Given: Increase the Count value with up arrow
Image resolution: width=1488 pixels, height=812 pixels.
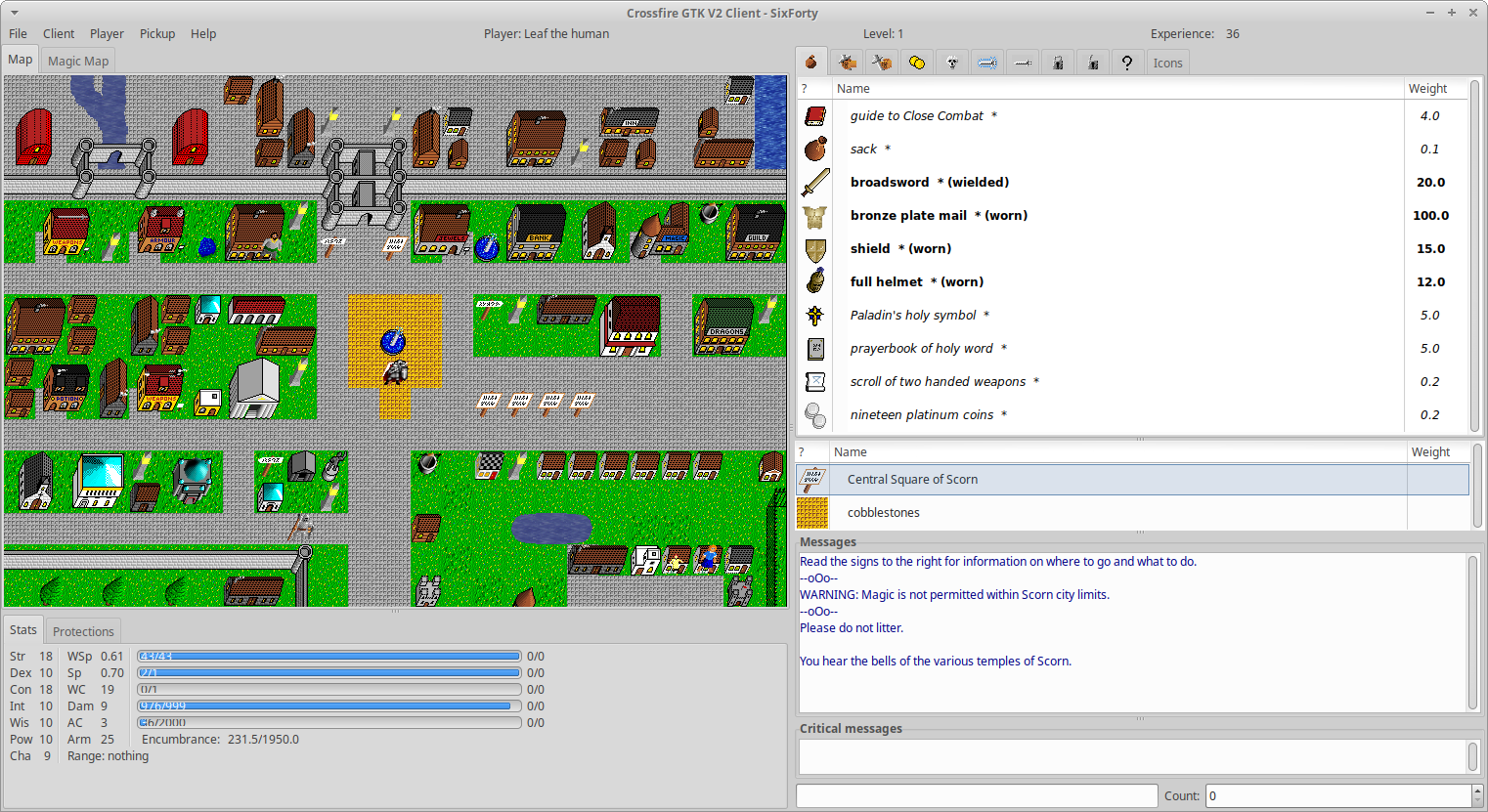Looking at the screenshot, I should [1477, 790].
